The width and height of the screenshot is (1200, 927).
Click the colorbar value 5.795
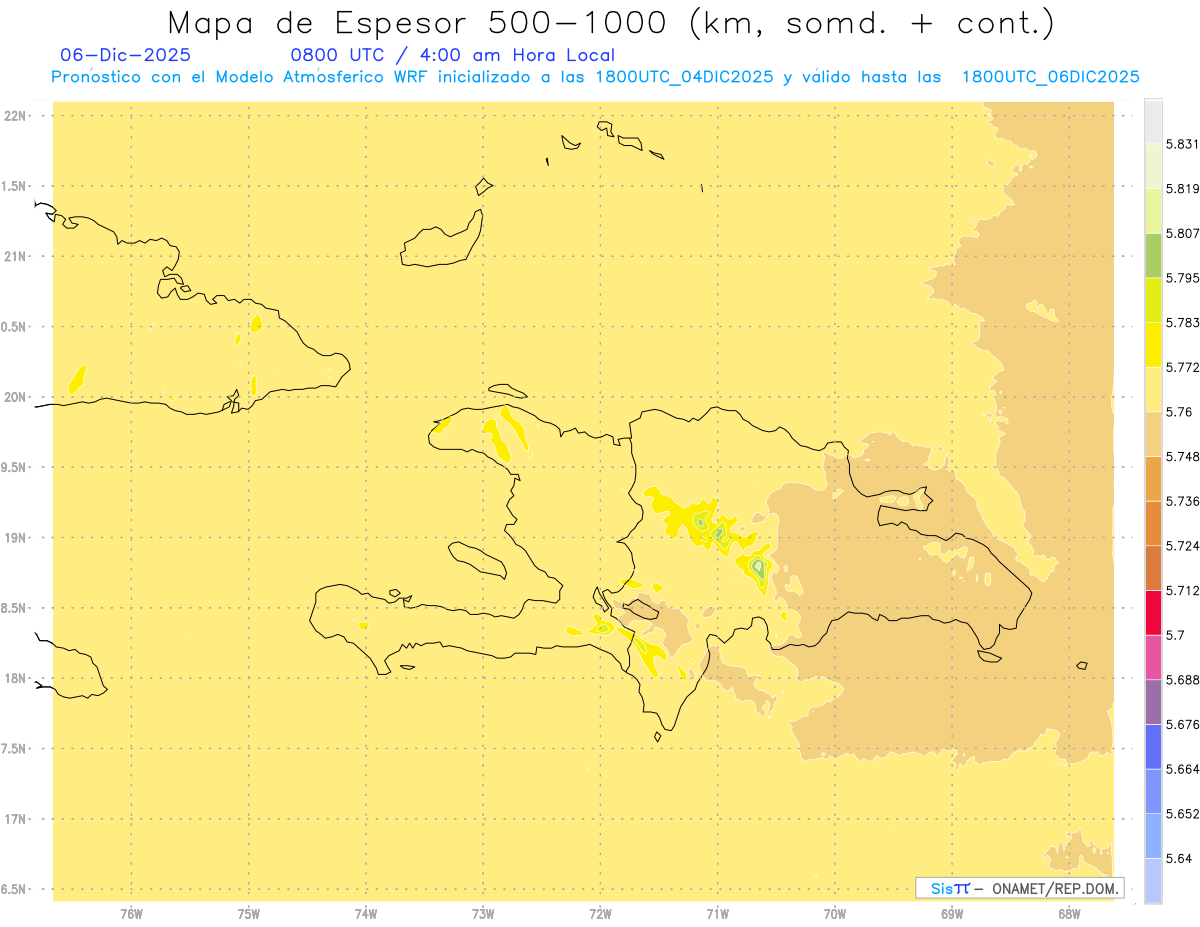1182,278
